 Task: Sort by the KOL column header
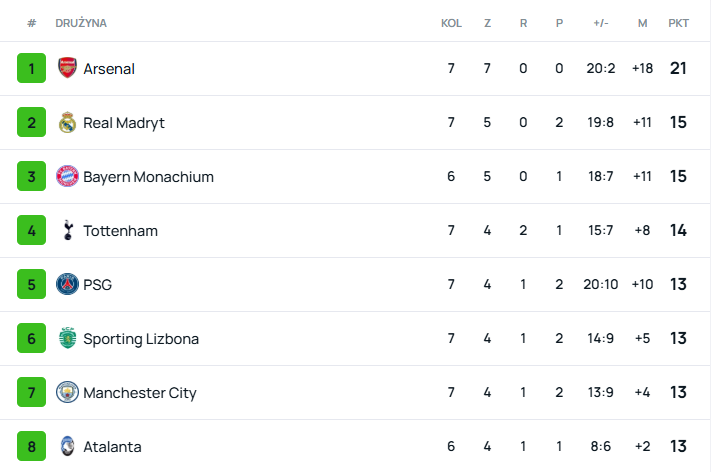pyautogui.click(x=451, y=23)
